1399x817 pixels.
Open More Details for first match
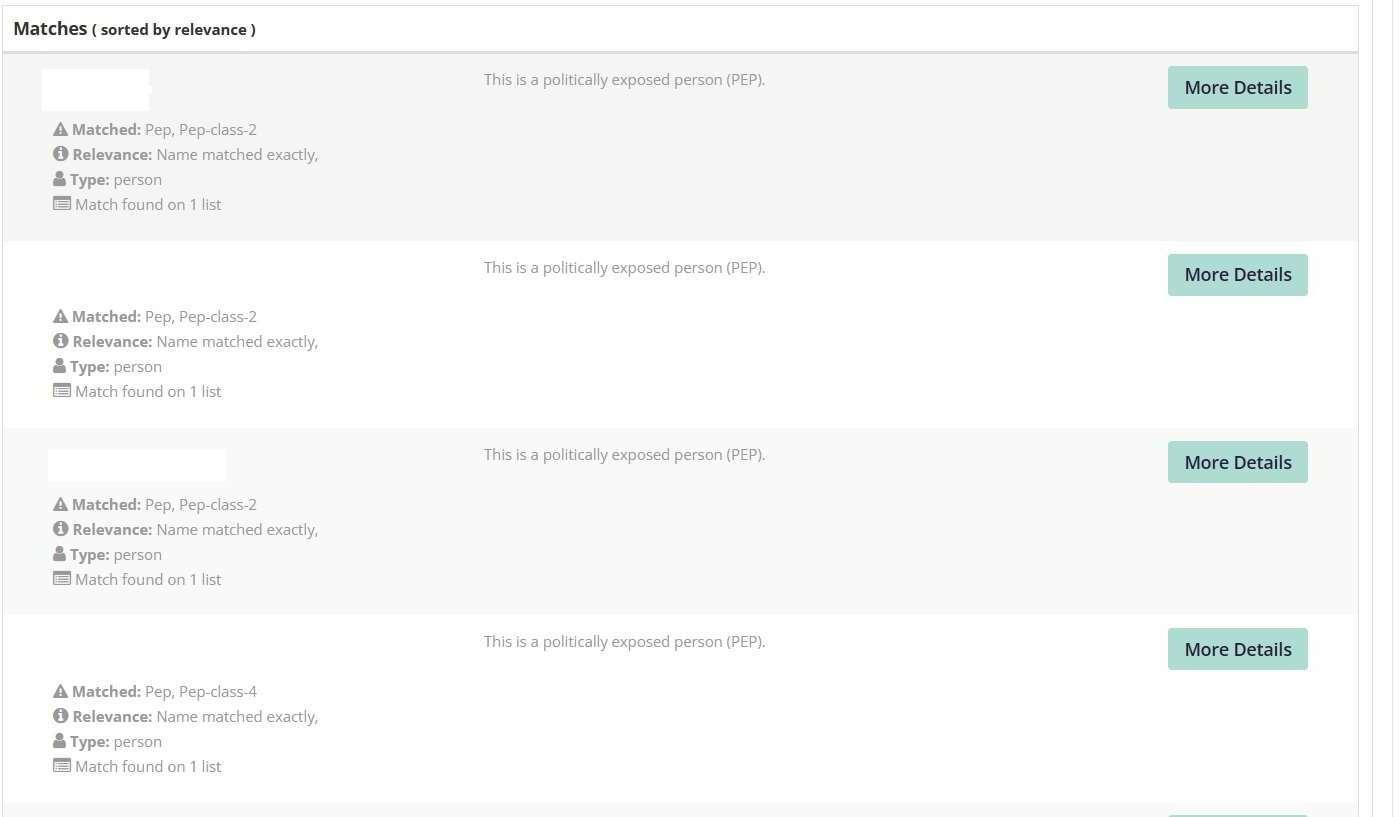pos(1237,88)
